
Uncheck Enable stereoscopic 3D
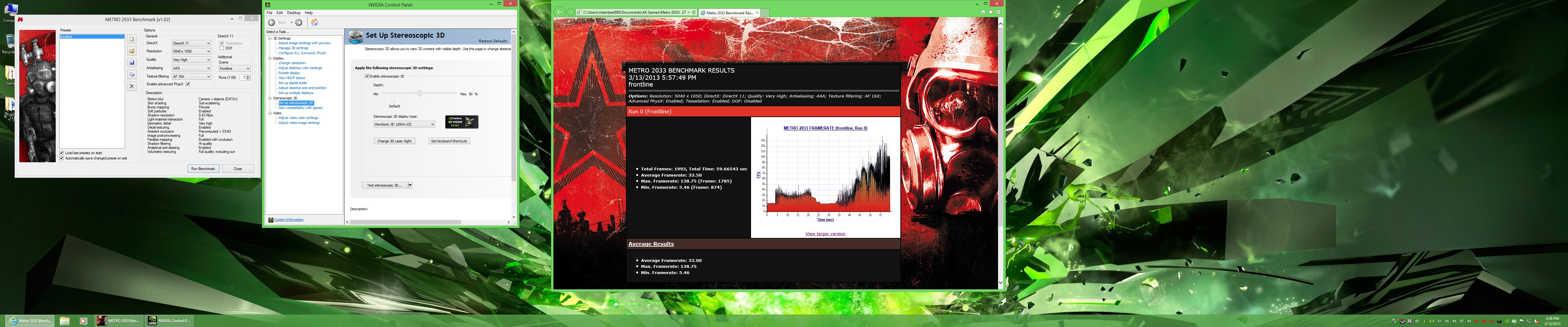pos(367,76)
